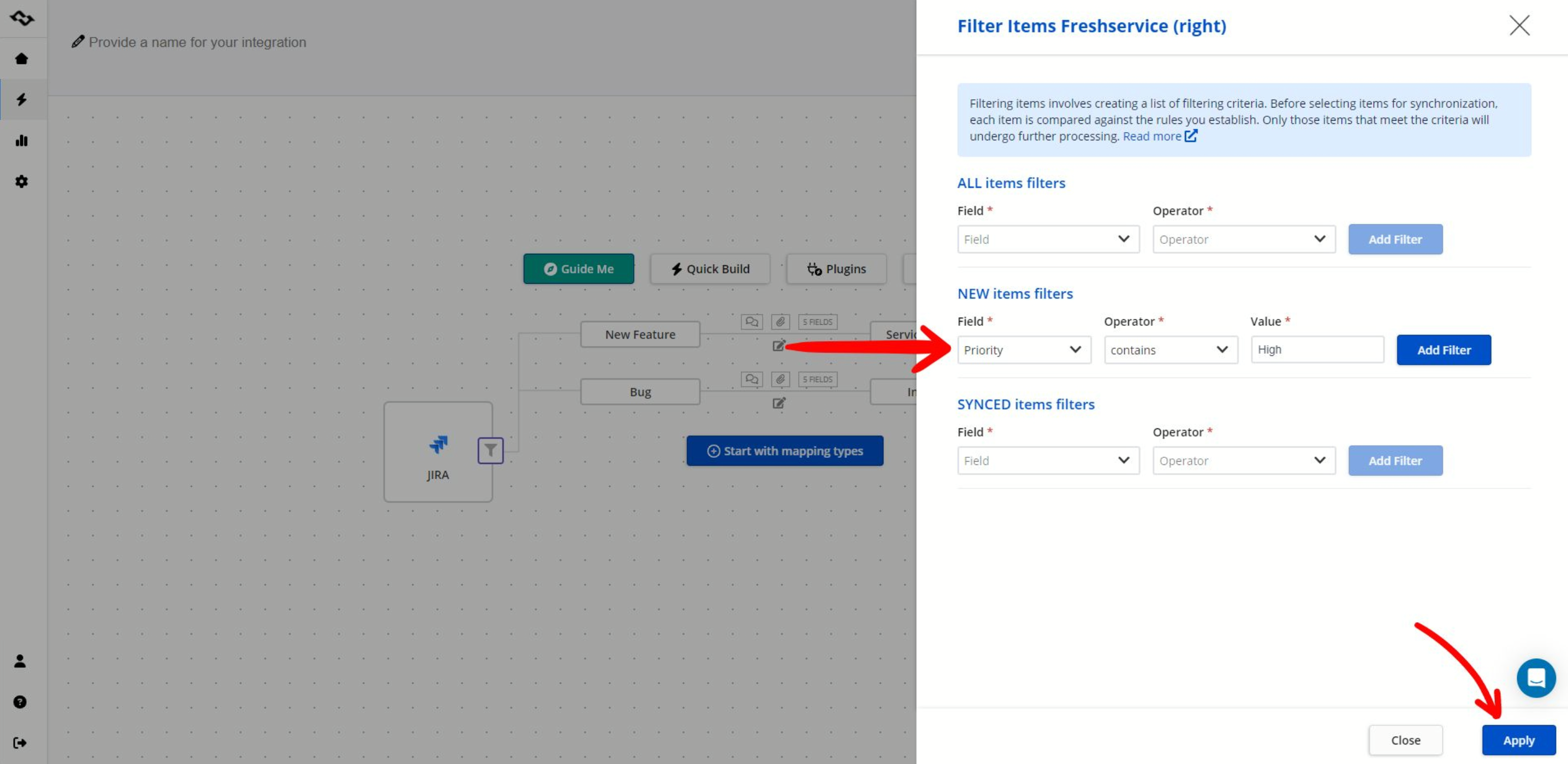Click the Value input containing High
The image size is (1568, 764).
tap(1317, 350)
